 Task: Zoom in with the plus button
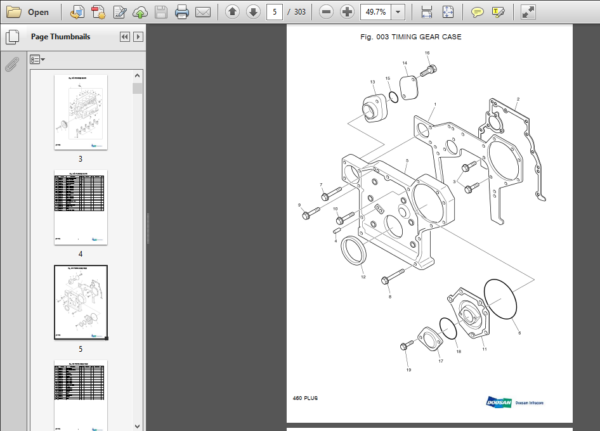coord(347,12)
